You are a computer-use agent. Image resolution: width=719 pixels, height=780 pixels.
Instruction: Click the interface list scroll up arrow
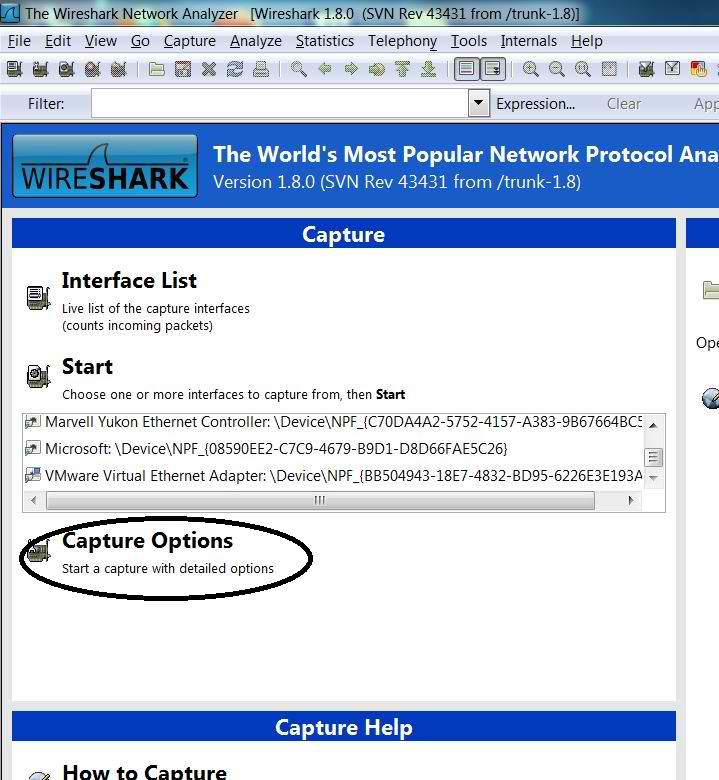pyautogui.click(x=653, y=425)
